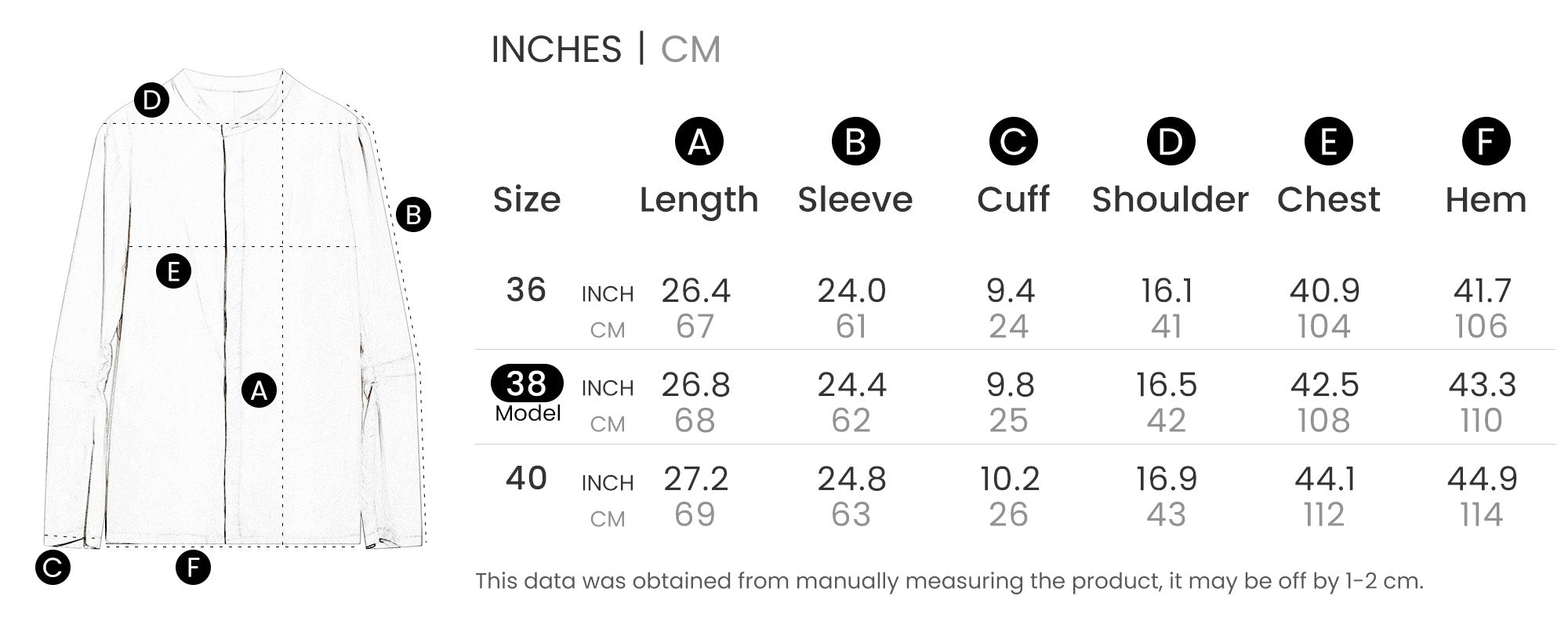The width and height of the screenshot is (1568, 632).
Task: Click the Size column header
Action: (527, 200)
